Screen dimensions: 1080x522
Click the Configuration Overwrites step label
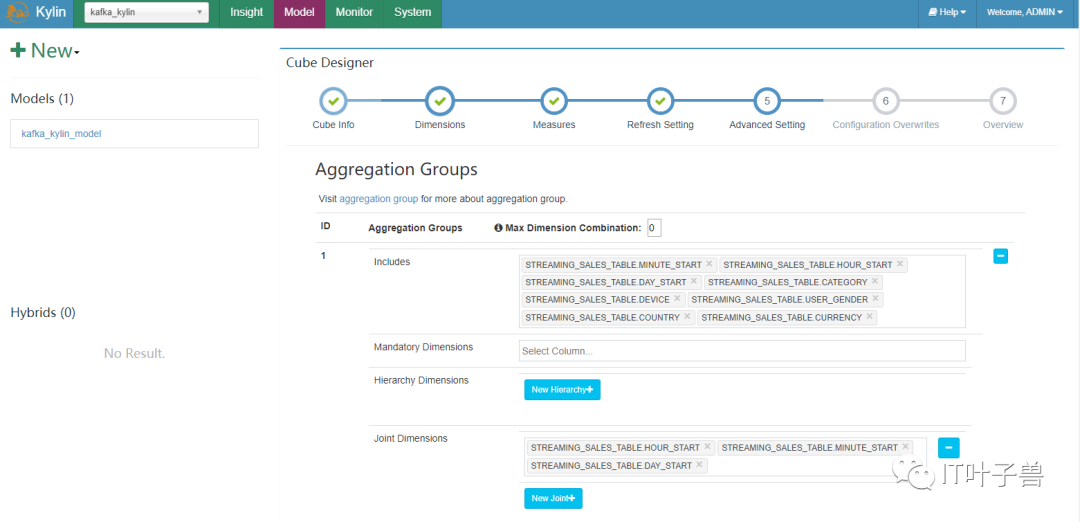(886, 125)
